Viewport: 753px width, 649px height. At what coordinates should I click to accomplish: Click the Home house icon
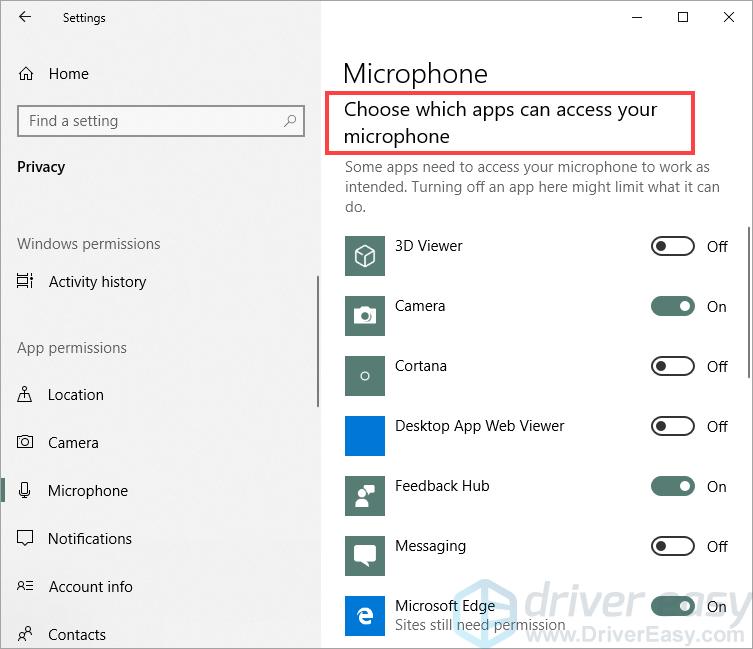tap(26, 73)
